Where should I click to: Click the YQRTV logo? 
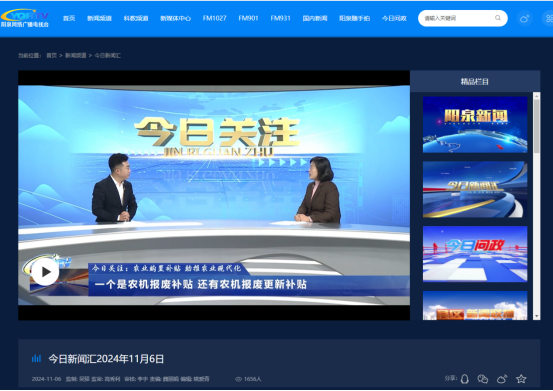click(x=25, y=18)
